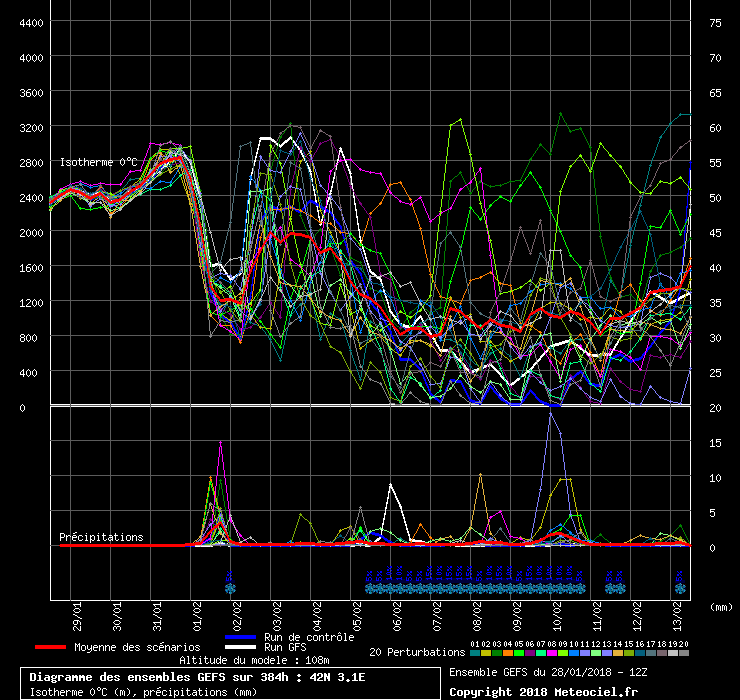The width and height of the screenshot is (740, 700).
Task: Pick perturbation 08 magenta legend swatch
Action: pyautogui.click(x=552, y=653)
